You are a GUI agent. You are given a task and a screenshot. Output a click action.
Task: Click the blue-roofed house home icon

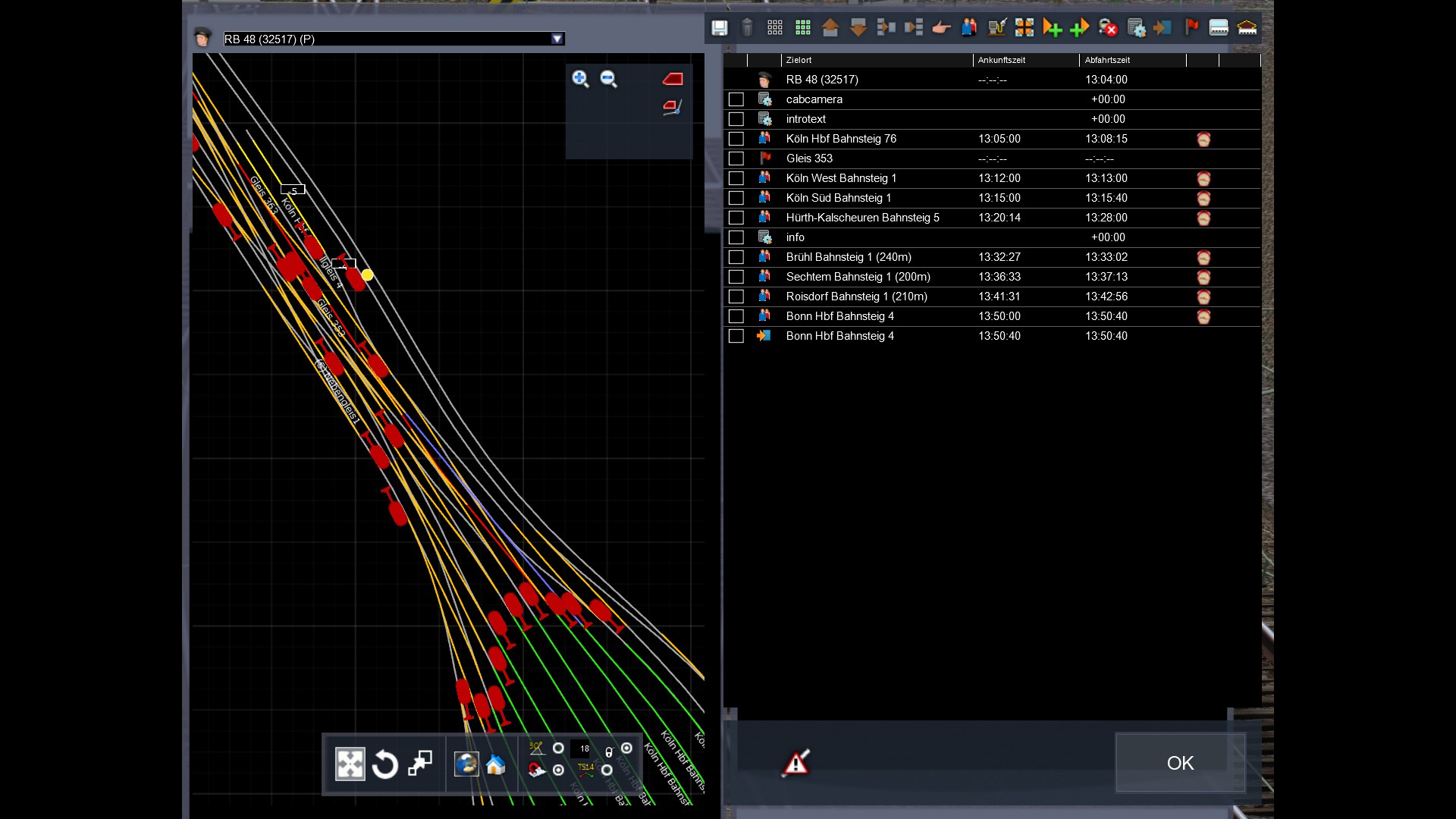(496, 765)
